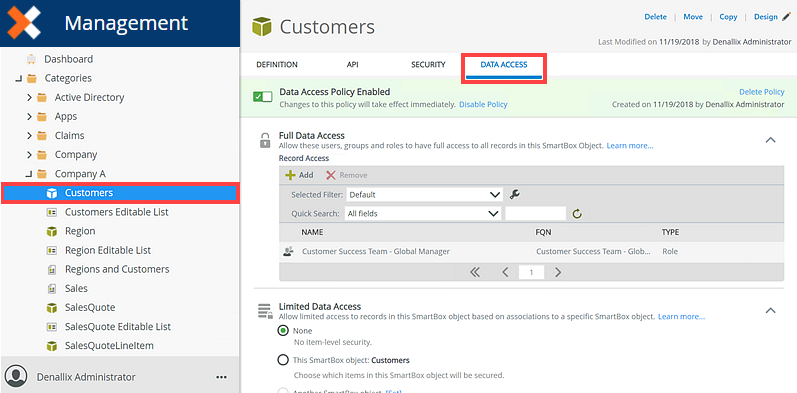Click the Quick Search text input field

click(535, 214)
